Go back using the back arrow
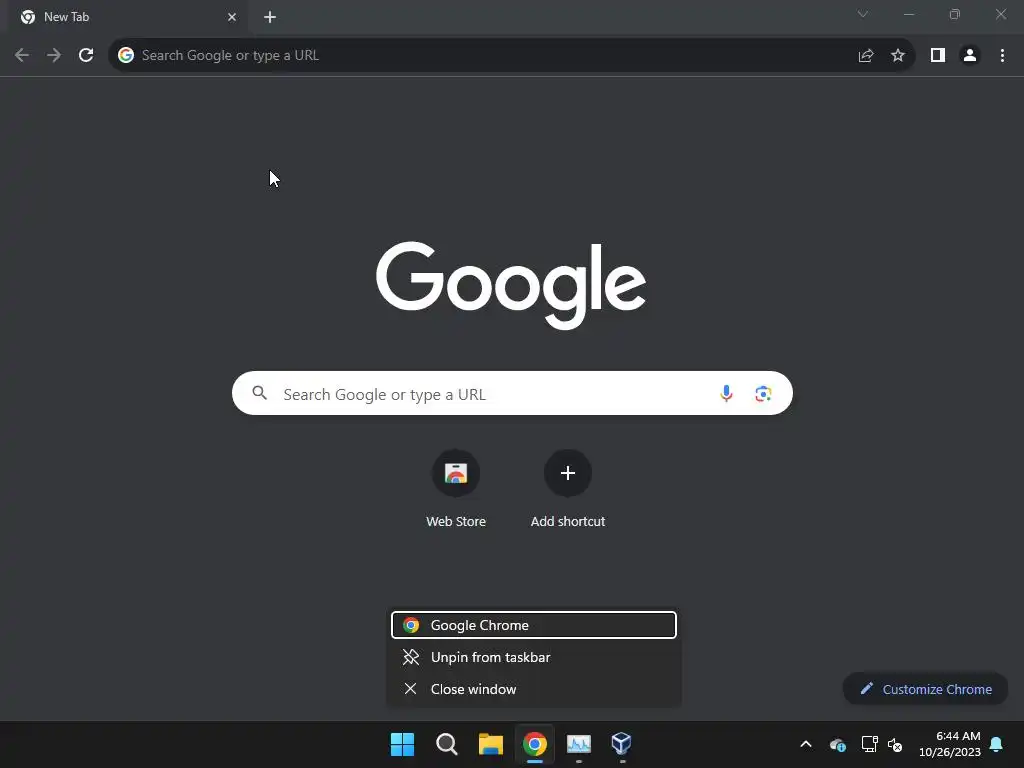The image size is (1024, 768). point(22,56)
